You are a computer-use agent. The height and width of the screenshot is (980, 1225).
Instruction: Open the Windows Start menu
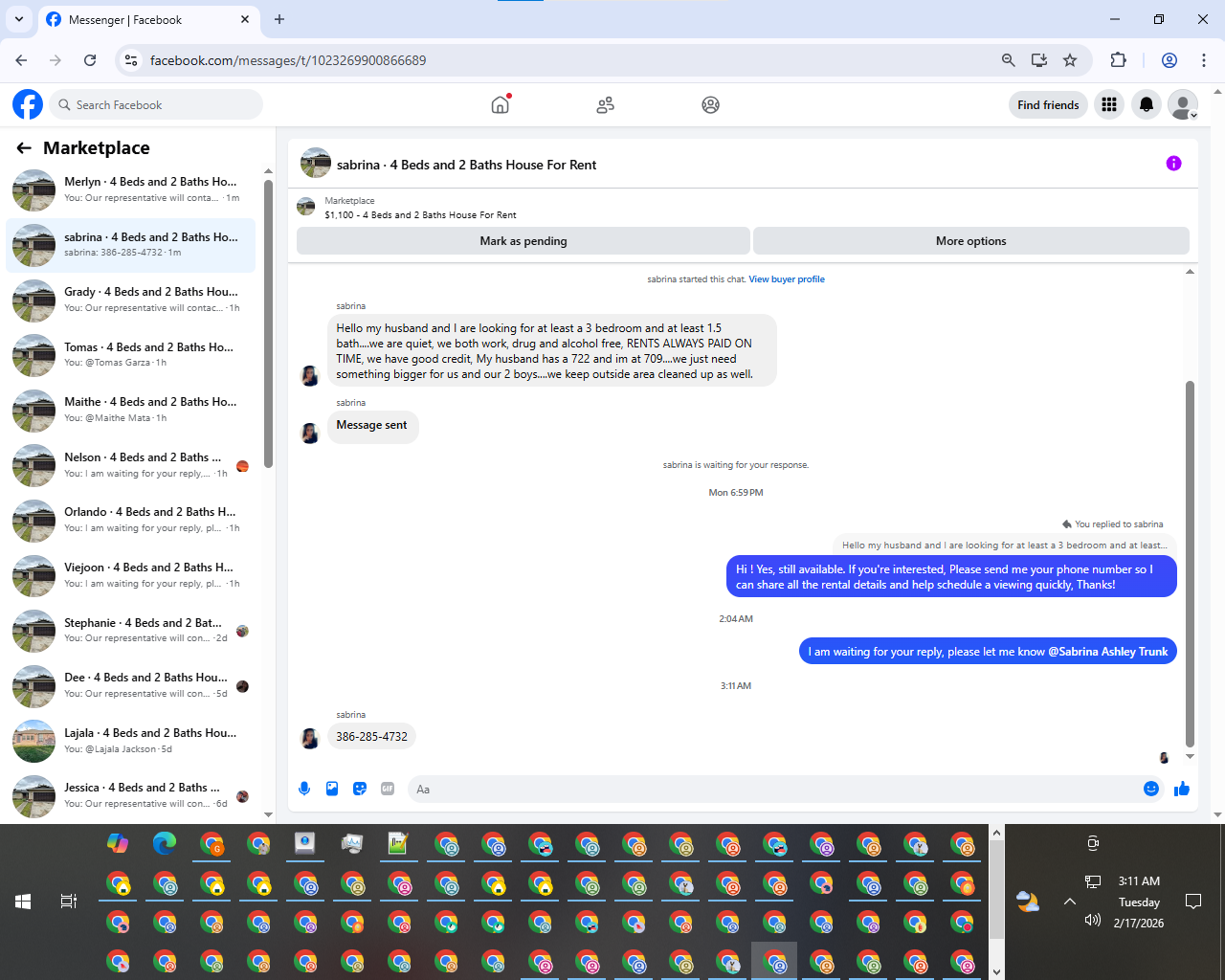coord(23,902)
